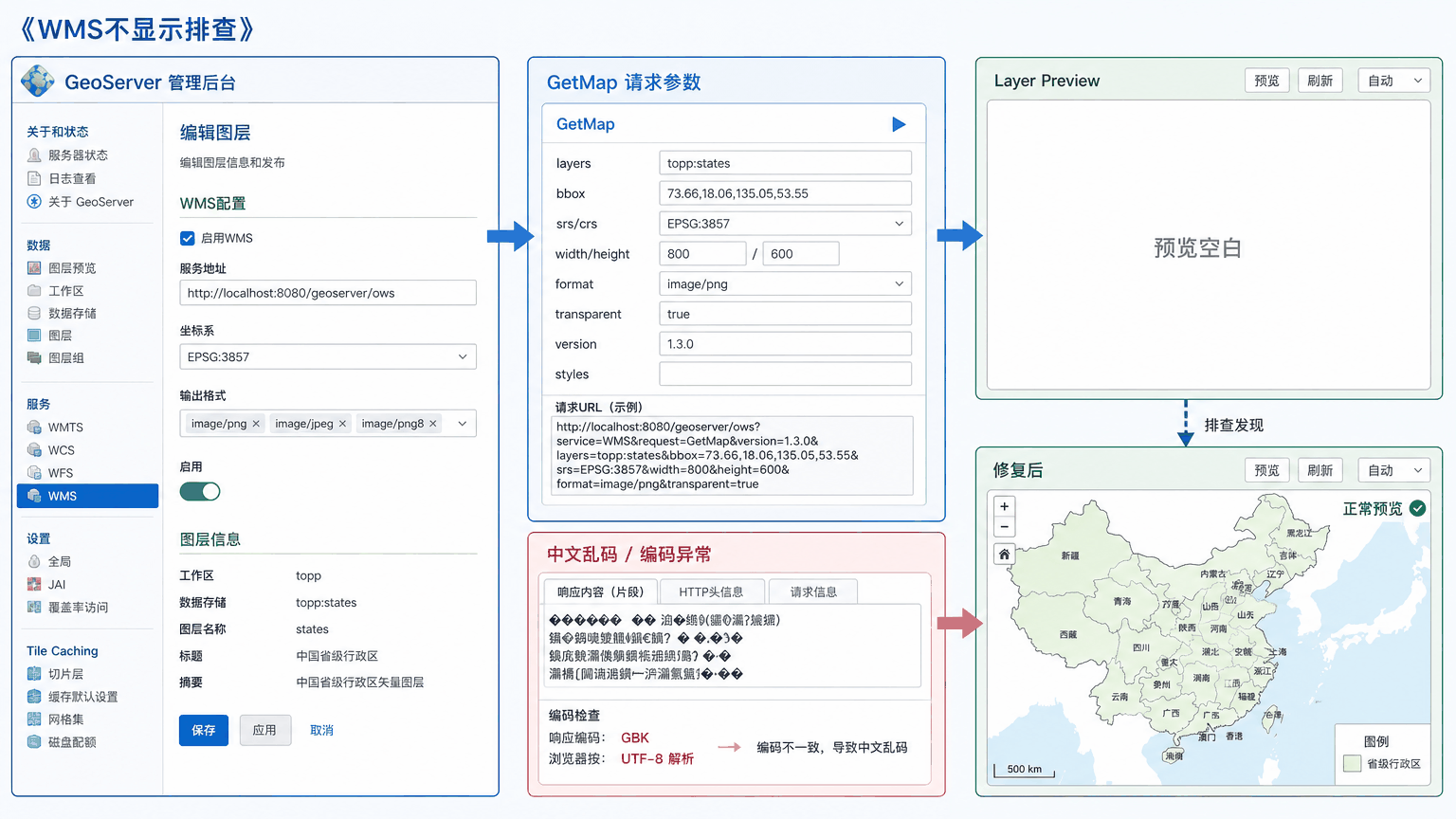
Task: Click the 应用 button
Action: click(264, 730)
